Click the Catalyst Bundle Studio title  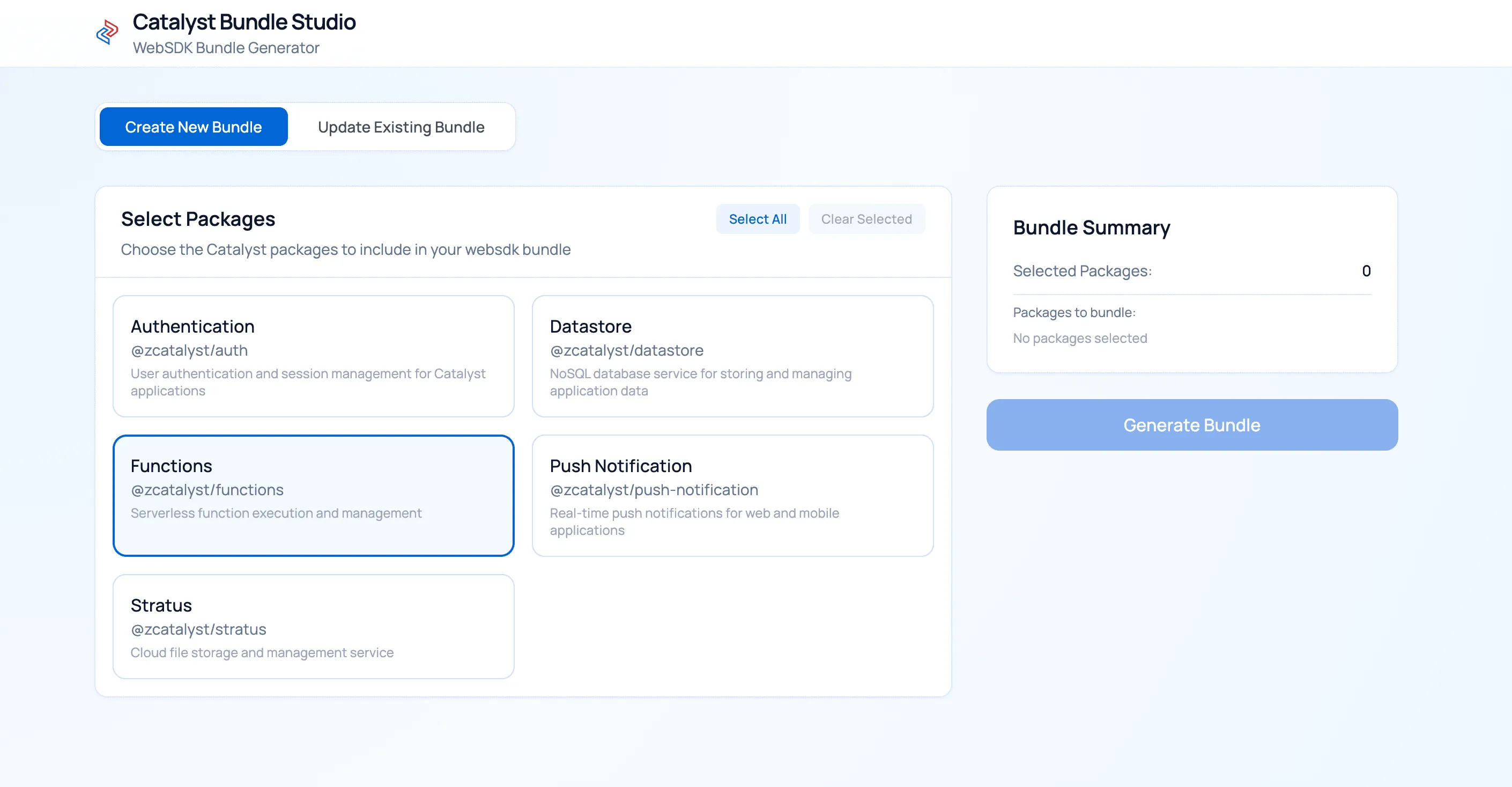coord(244,23)
